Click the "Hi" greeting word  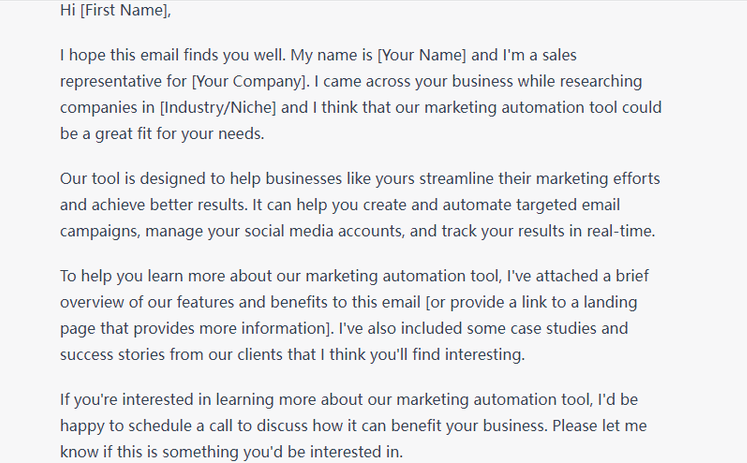click(x=68, y=11)
